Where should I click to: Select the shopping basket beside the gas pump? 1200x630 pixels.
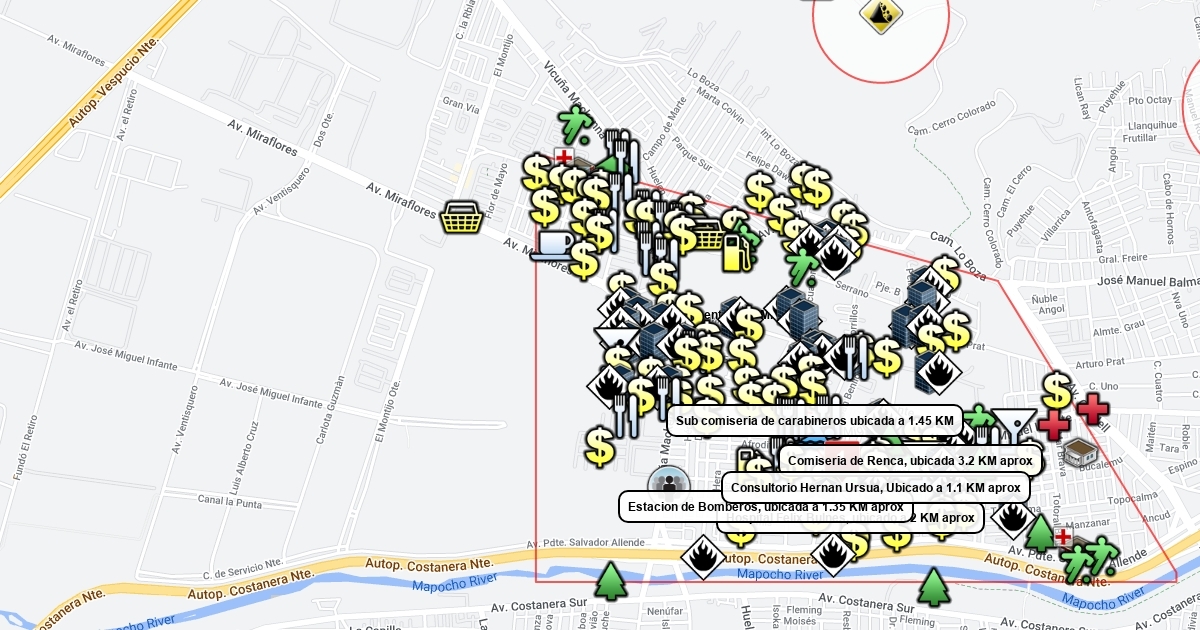[707, 235]
